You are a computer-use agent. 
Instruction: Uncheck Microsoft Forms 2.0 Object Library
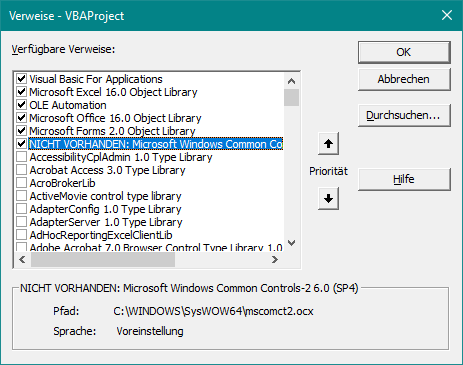click(22, 131)
